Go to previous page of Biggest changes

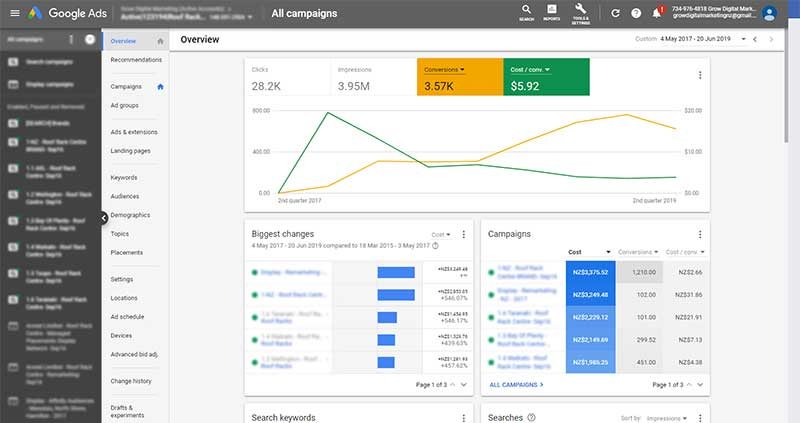tap(453, 385)
